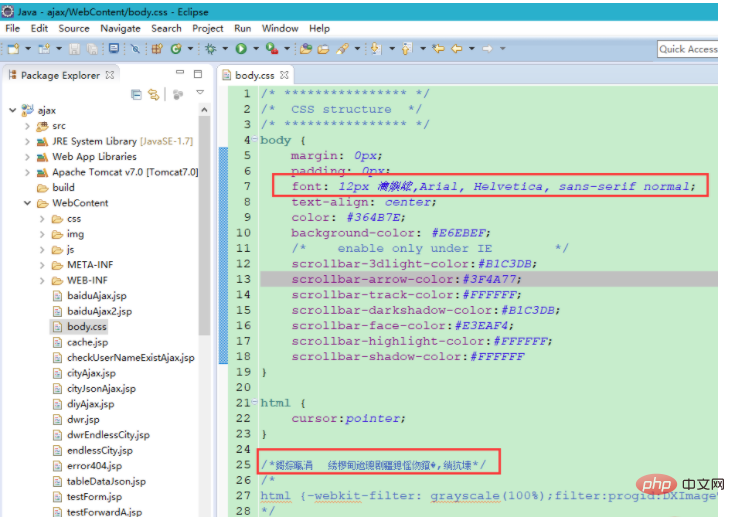Expand the src folder in Package Explorer
This screenshot has height=517, width=735.
coord(27,126)
